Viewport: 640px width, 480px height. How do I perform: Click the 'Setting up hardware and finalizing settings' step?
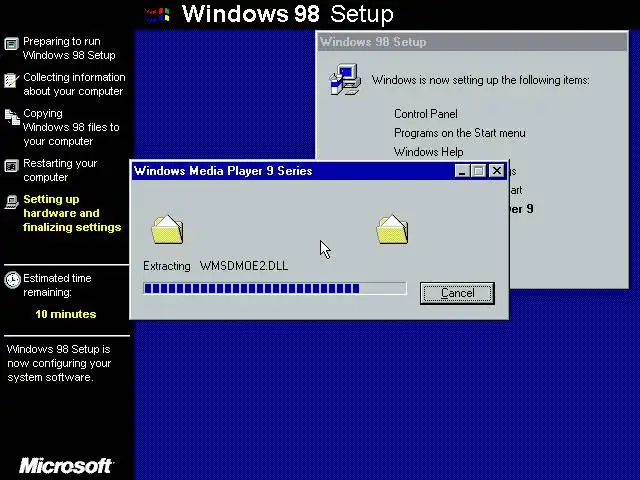pos(72,213)
